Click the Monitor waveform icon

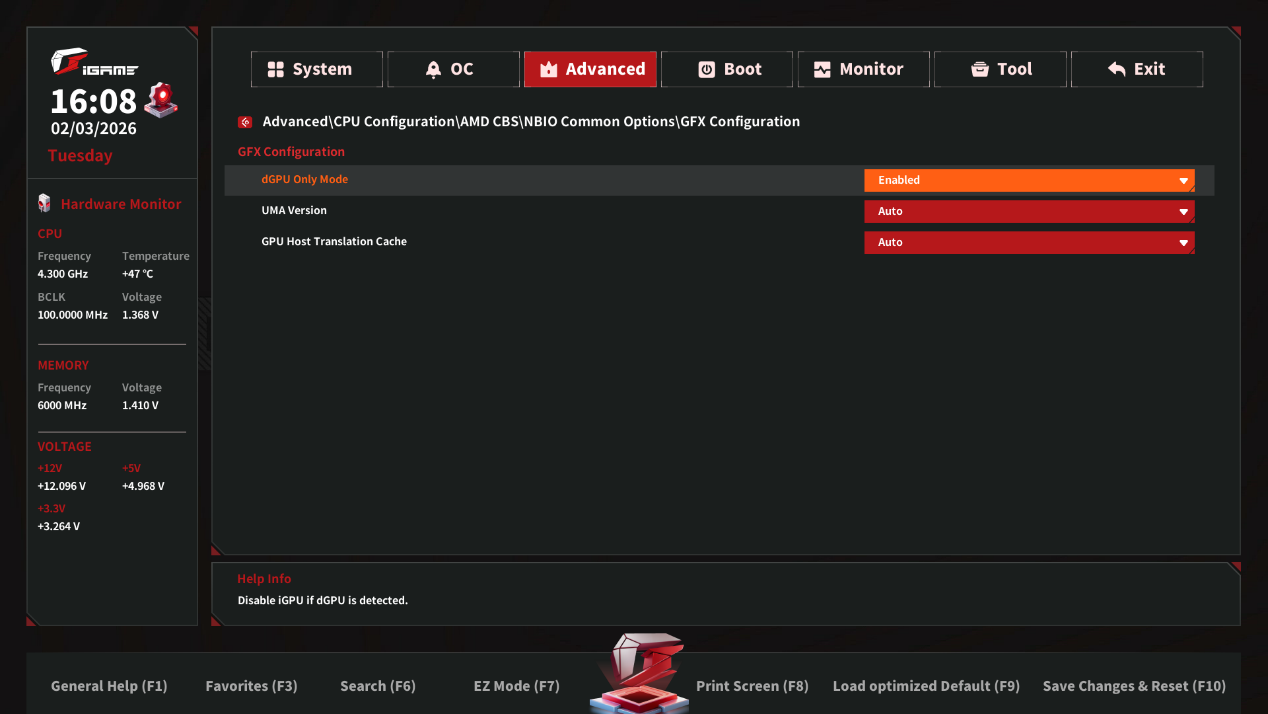tap(822, 69)
